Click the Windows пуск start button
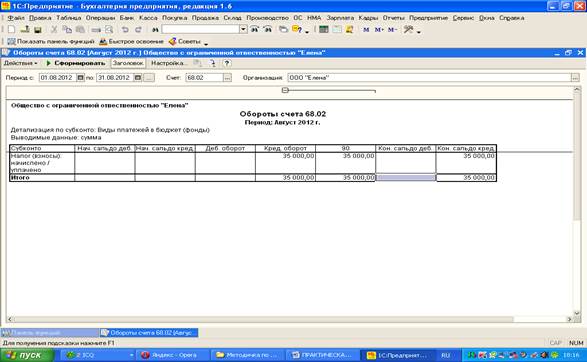Viewport: 587px width, 362px height. (x=27, y=355)
